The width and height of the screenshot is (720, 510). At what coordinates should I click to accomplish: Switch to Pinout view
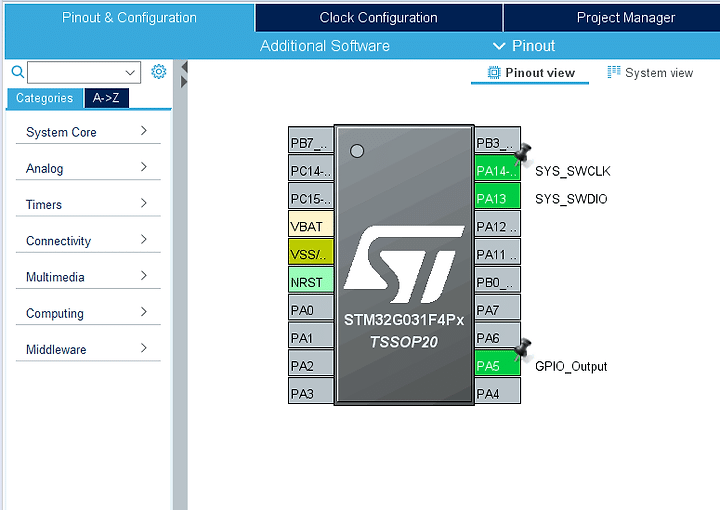pyautogui.click(x=530, y=73)
